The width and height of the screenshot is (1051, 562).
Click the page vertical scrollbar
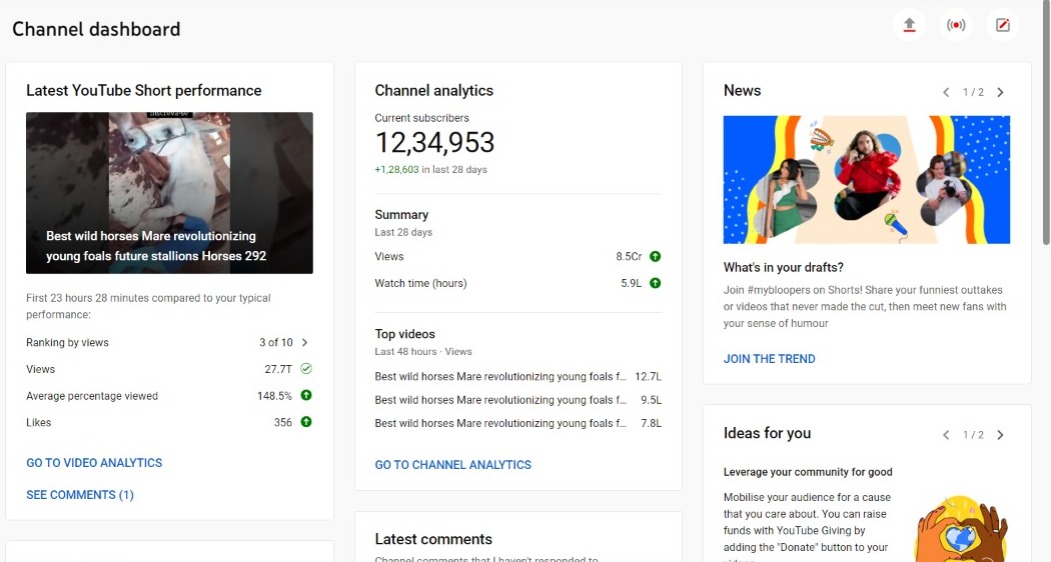pos(1046,121)
